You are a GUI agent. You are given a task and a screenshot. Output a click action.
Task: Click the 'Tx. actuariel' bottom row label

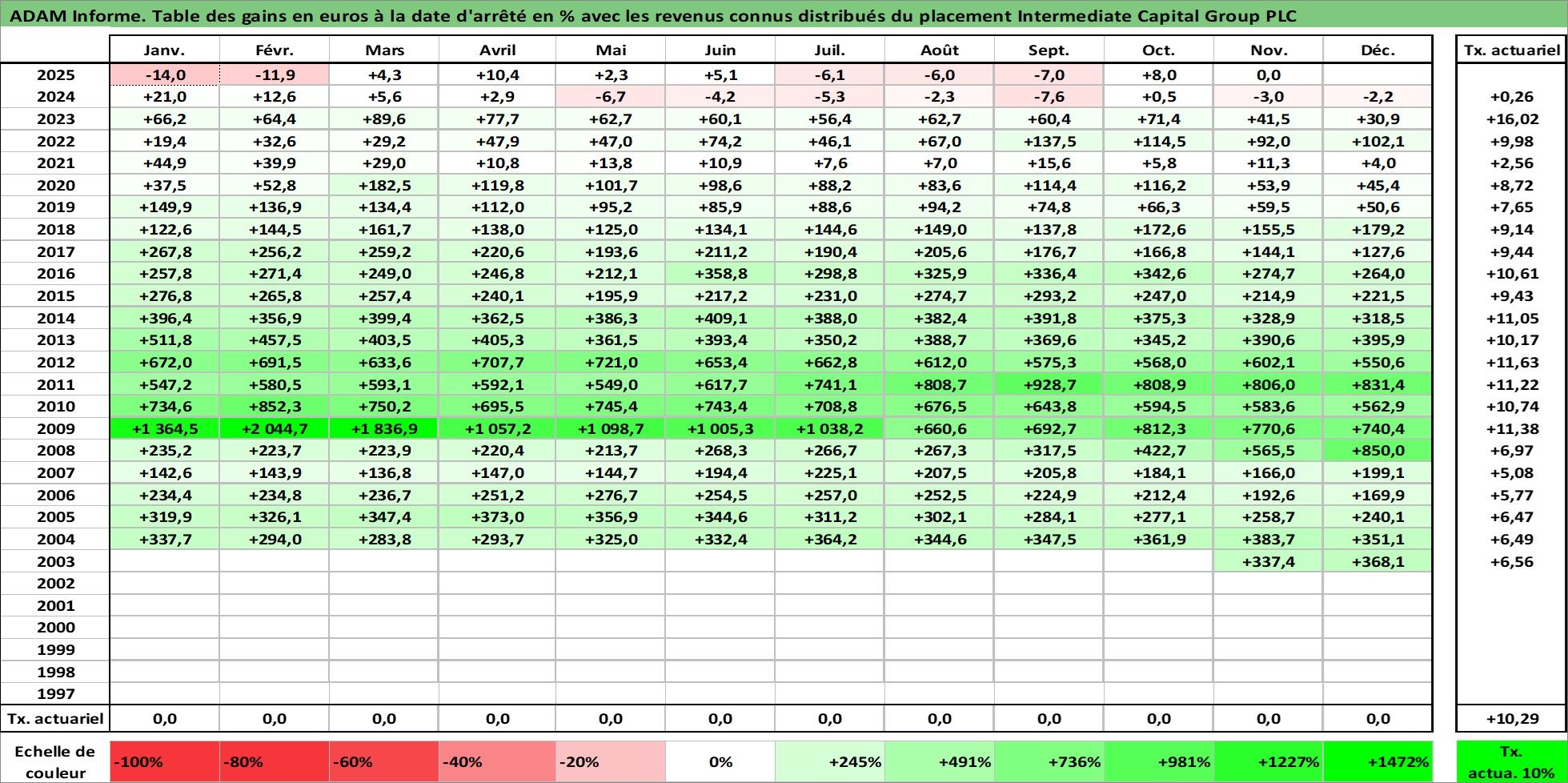(55, 719)
